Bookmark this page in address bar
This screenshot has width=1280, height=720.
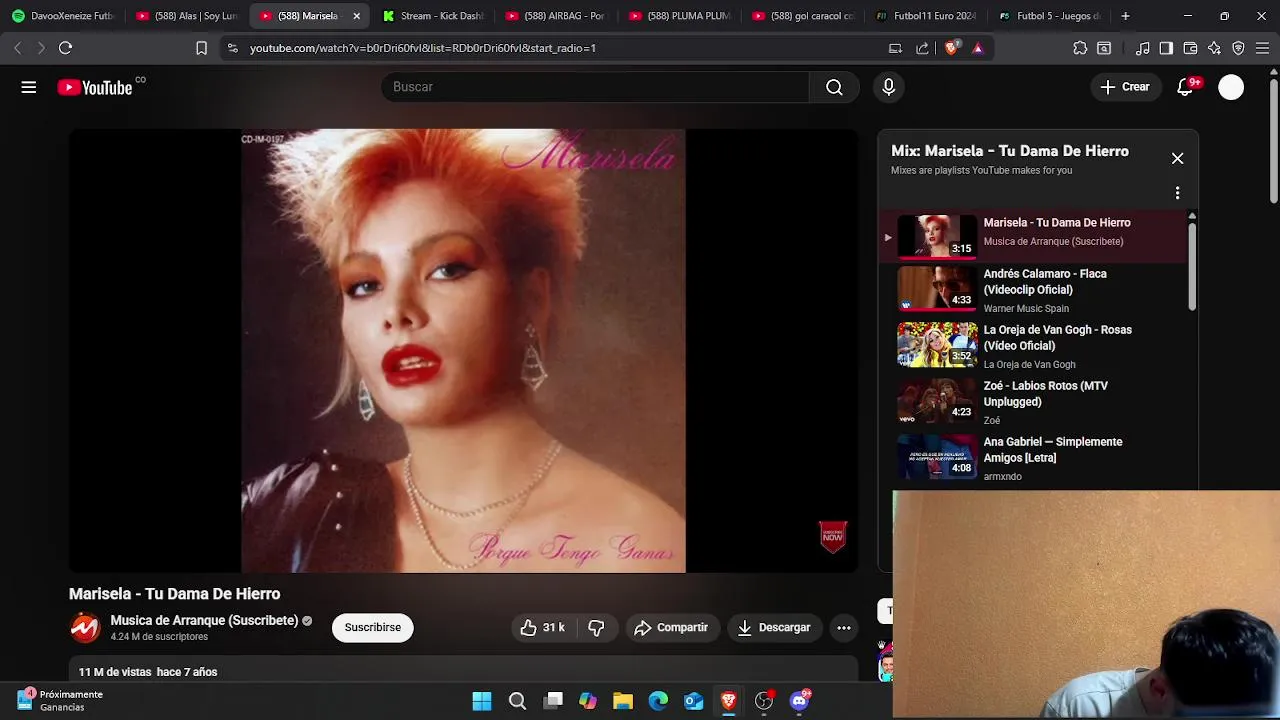tap(201, 48)
